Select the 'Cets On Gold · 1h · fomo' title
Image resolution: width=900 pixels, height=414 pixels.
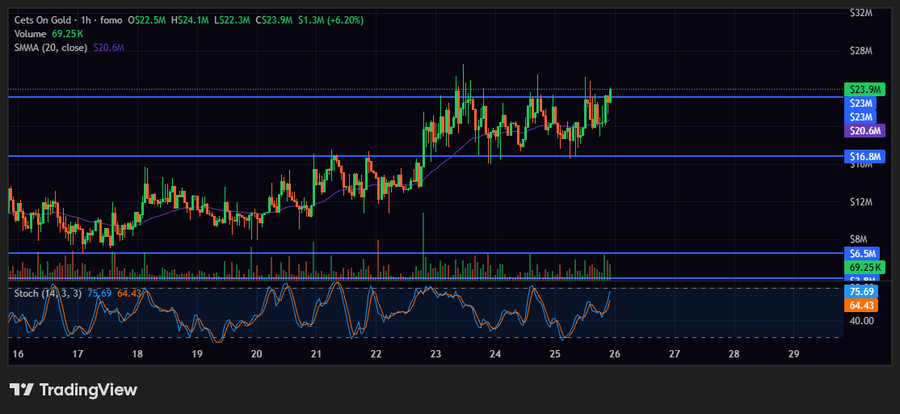68,20
